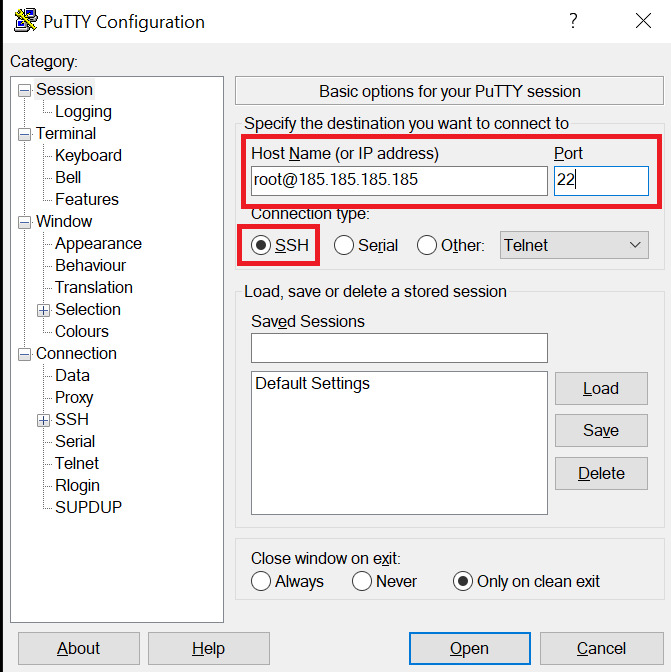
Task: Expand the SSH category tree node
Action: click(x=44, y=420)
